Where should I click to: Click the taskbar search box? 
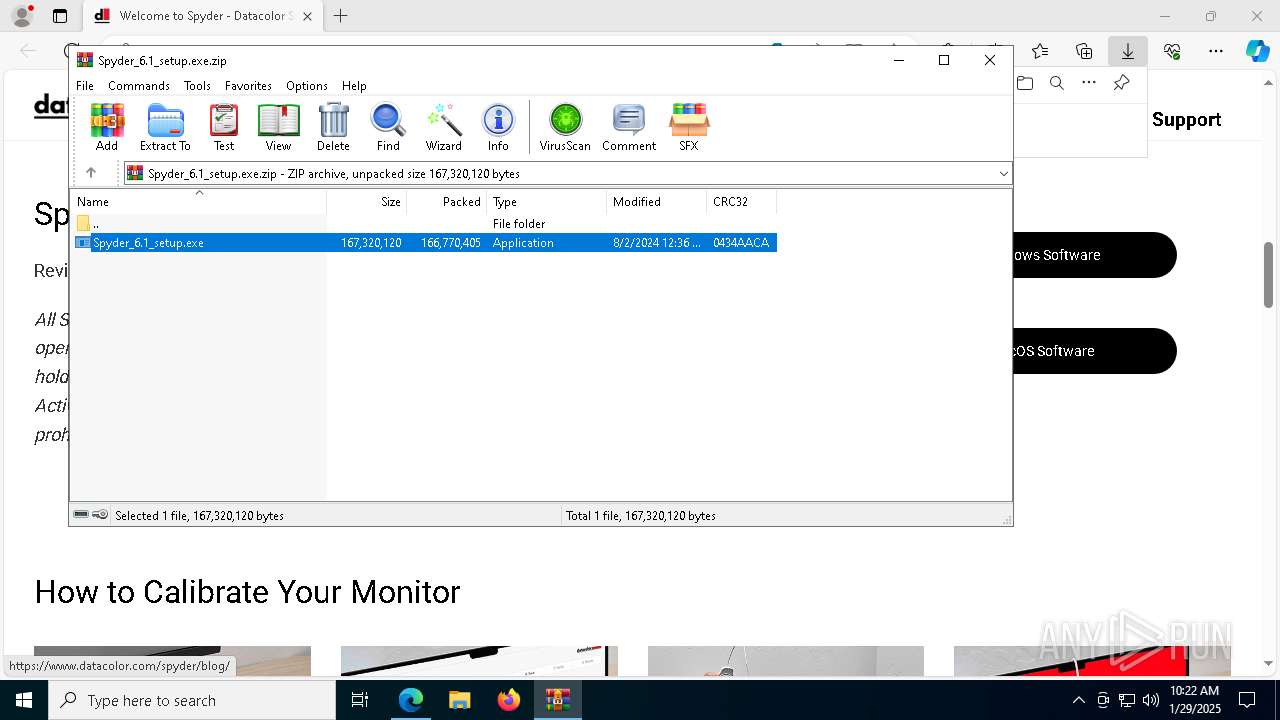192,700
